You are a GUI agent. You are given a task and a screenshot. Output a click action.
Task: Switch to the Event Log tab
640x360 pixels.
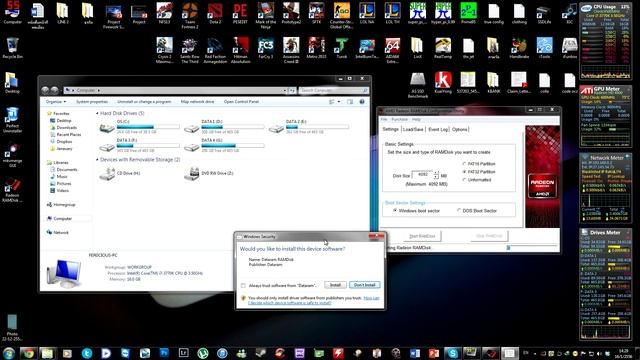pos(438,129)
